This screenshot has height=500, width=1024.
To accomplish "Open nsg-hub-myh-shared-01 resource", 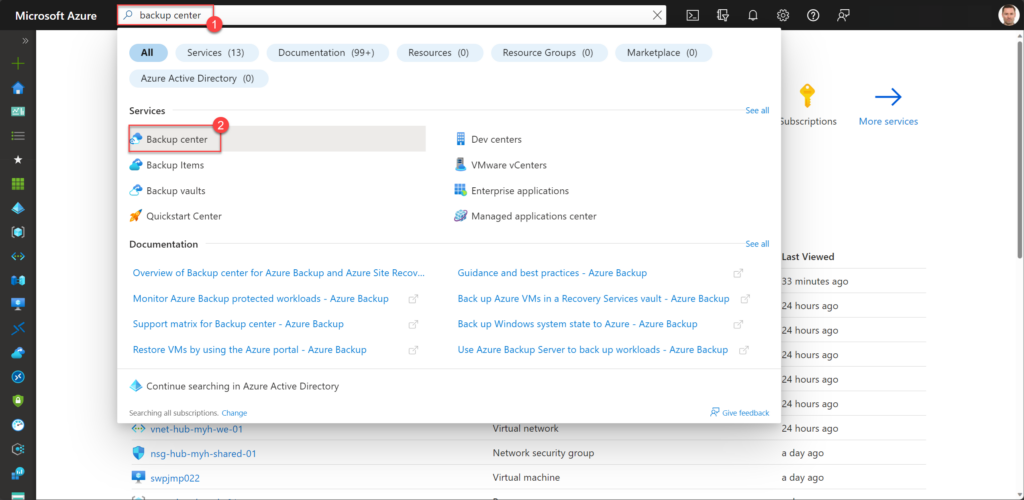I will click(x=201, y=453).
